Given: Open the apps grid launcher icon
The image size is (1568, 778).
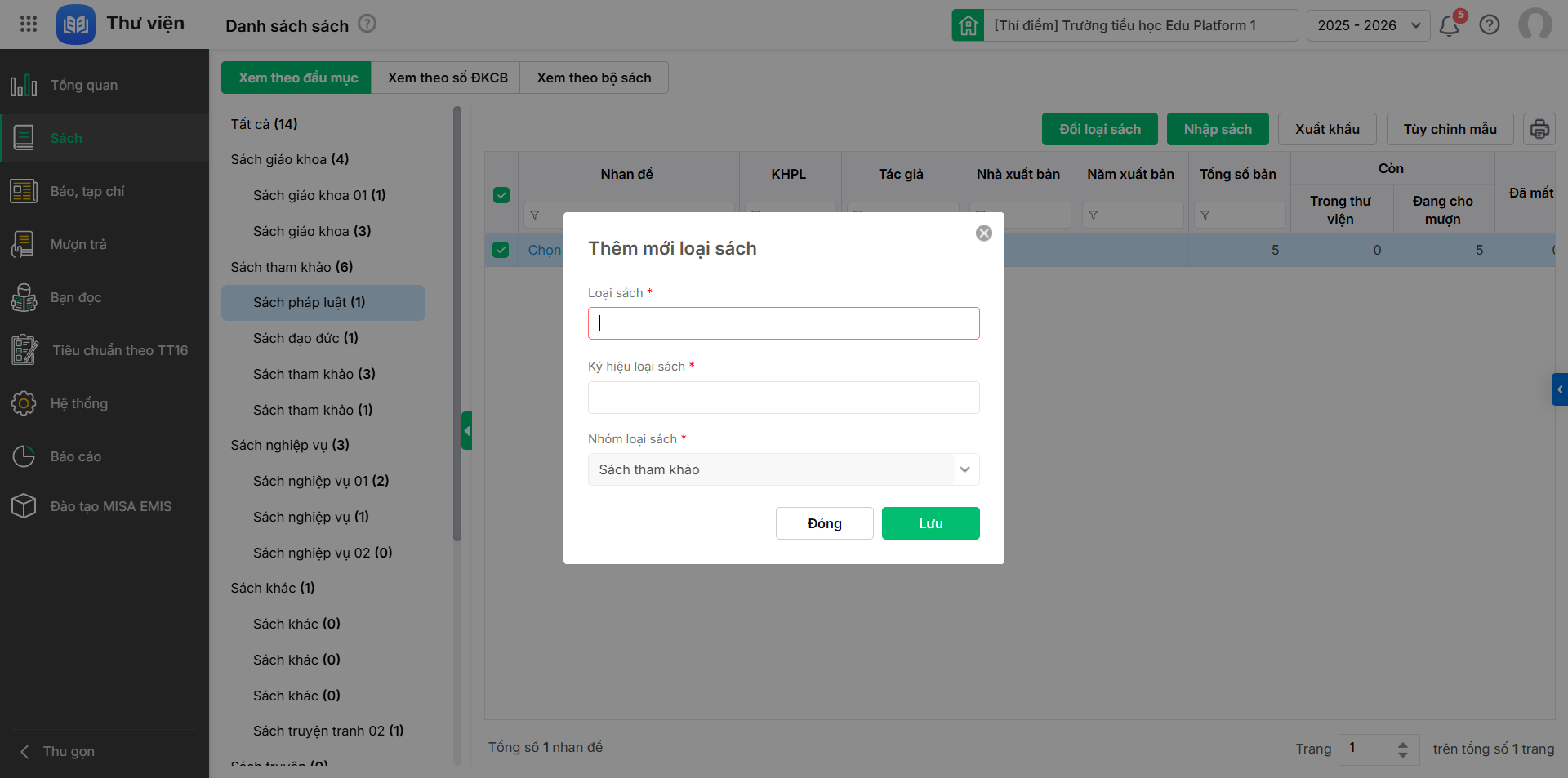Looking at the screenshot, I should tap(29, 24).
